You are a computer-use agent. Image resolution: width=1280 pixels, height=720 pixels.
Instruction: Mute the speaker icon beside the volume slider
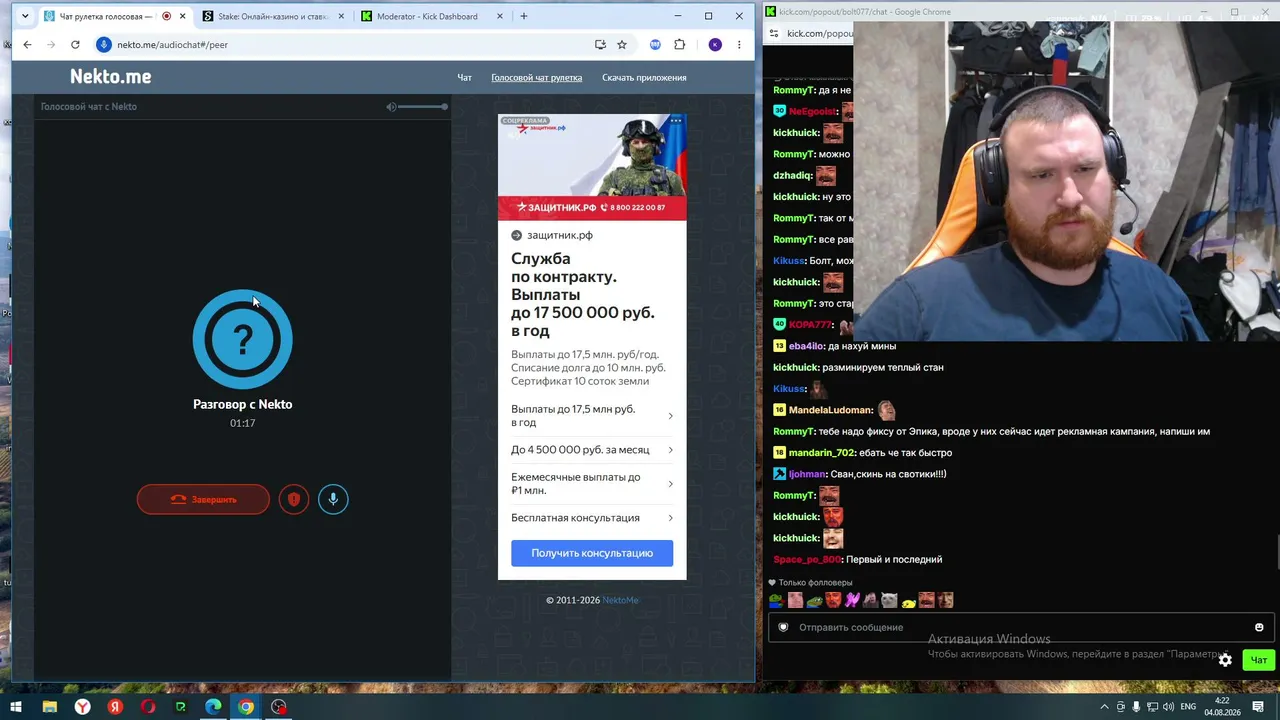pyautogui.click(x=392, y=106)
